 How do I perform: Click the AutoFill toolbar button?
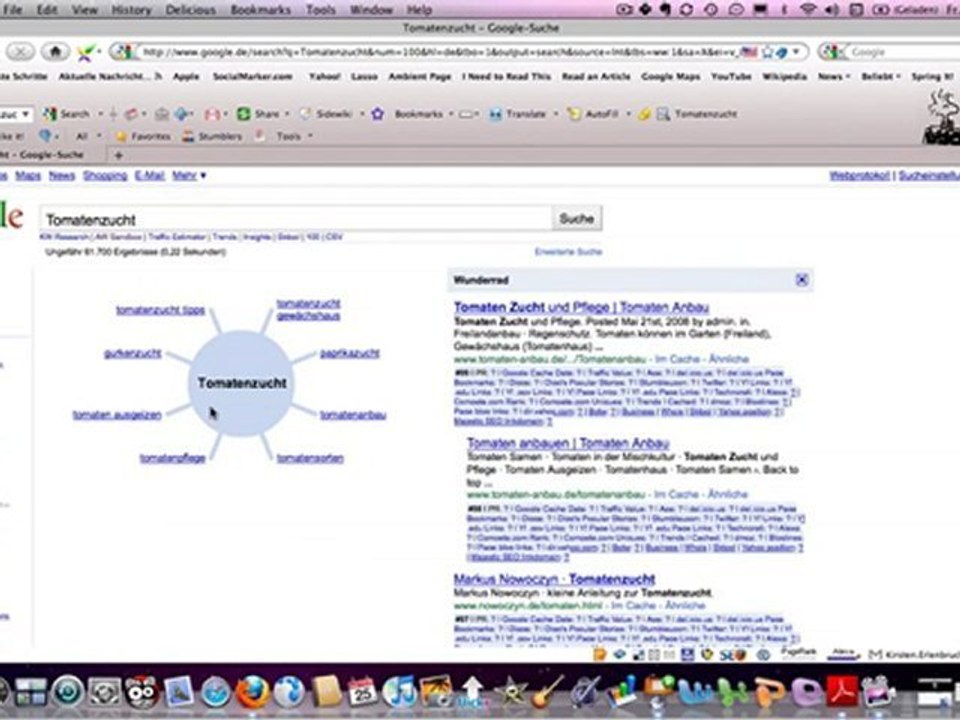tap(593, 114)
